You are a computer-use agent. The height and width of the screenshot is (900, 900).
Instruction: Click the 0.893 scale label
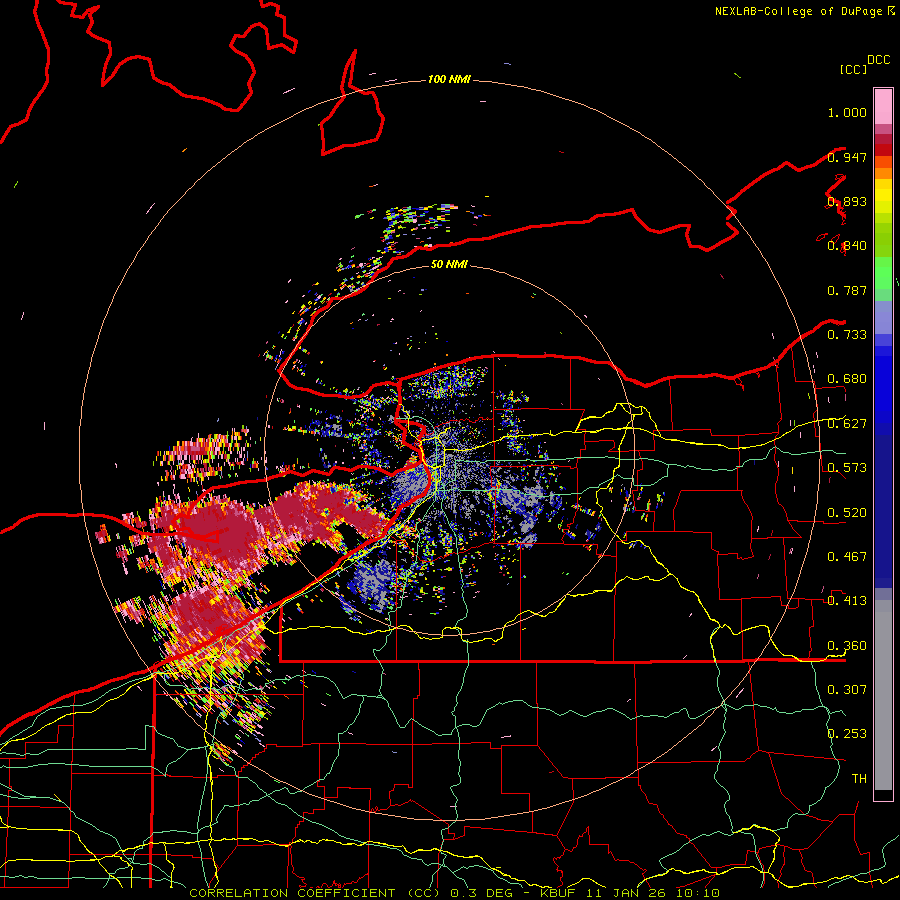click(x=847, y=201)
